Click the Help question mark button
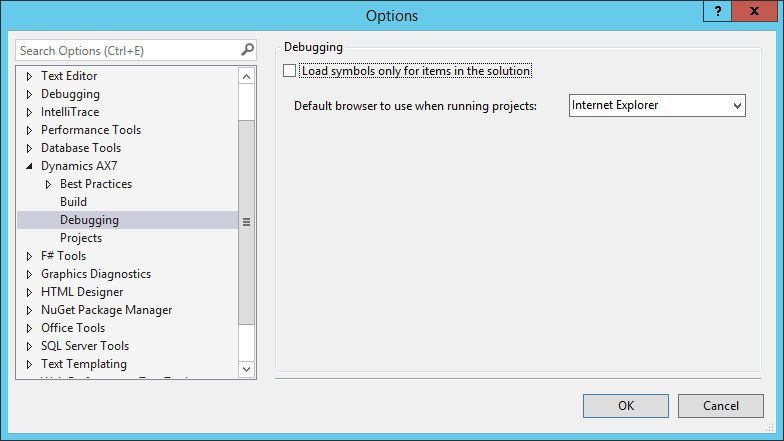 pos(717,10)
